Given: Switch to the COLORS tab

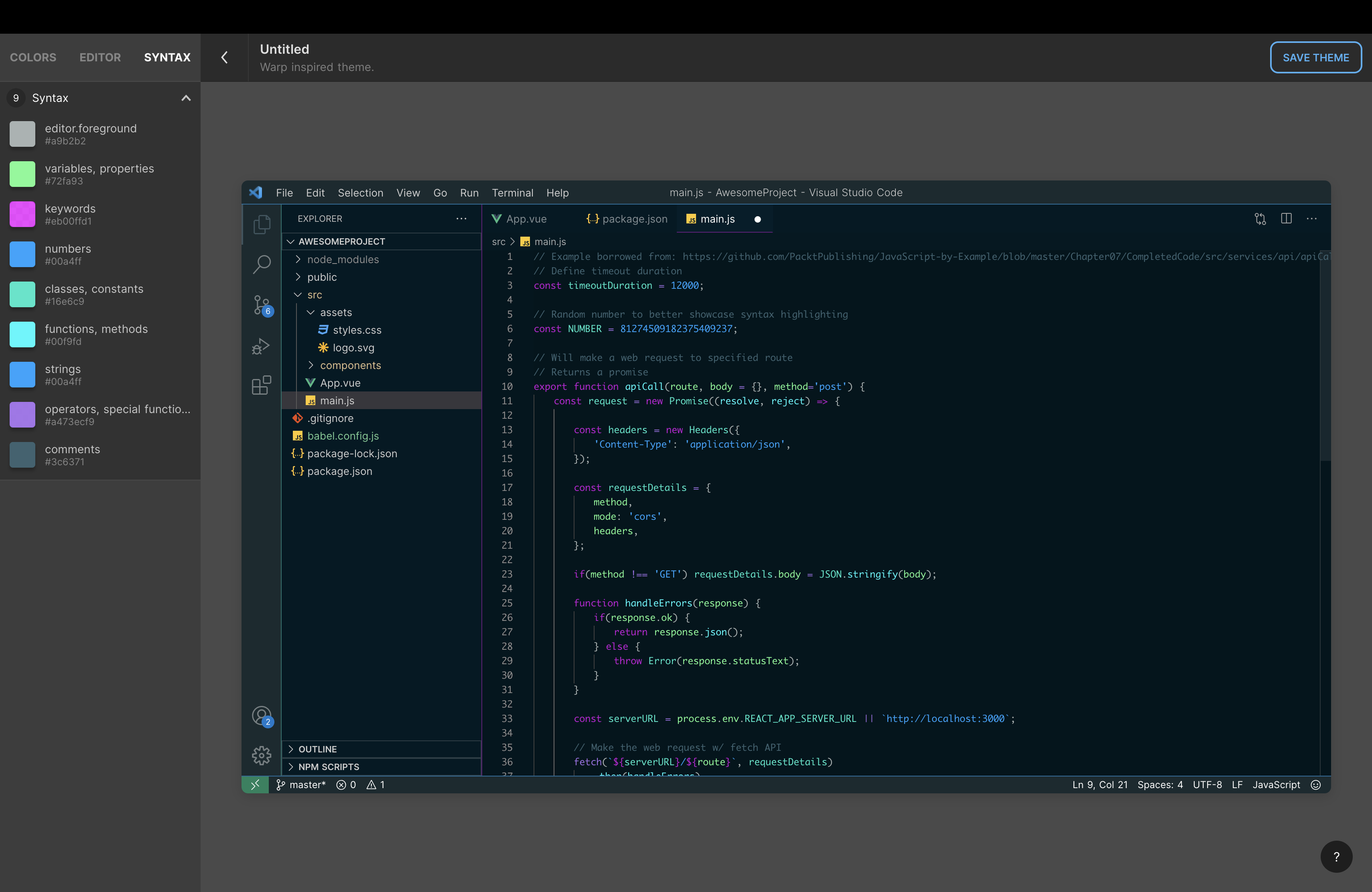Looking at the screenshot, I should [33, 58].
